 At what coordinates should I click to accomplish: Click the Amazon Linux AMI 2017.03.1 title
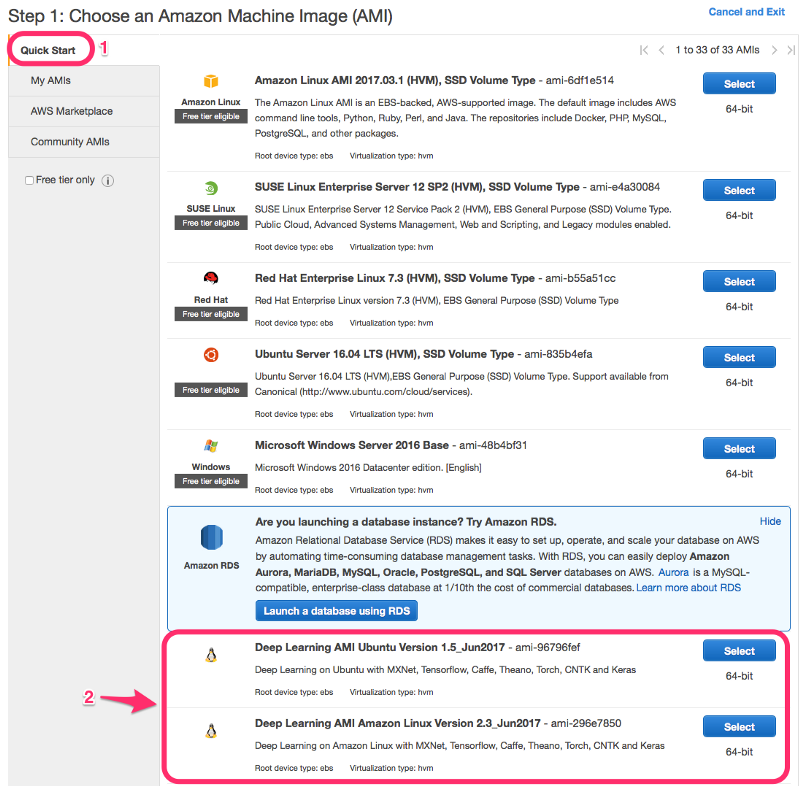pos(395,81)
